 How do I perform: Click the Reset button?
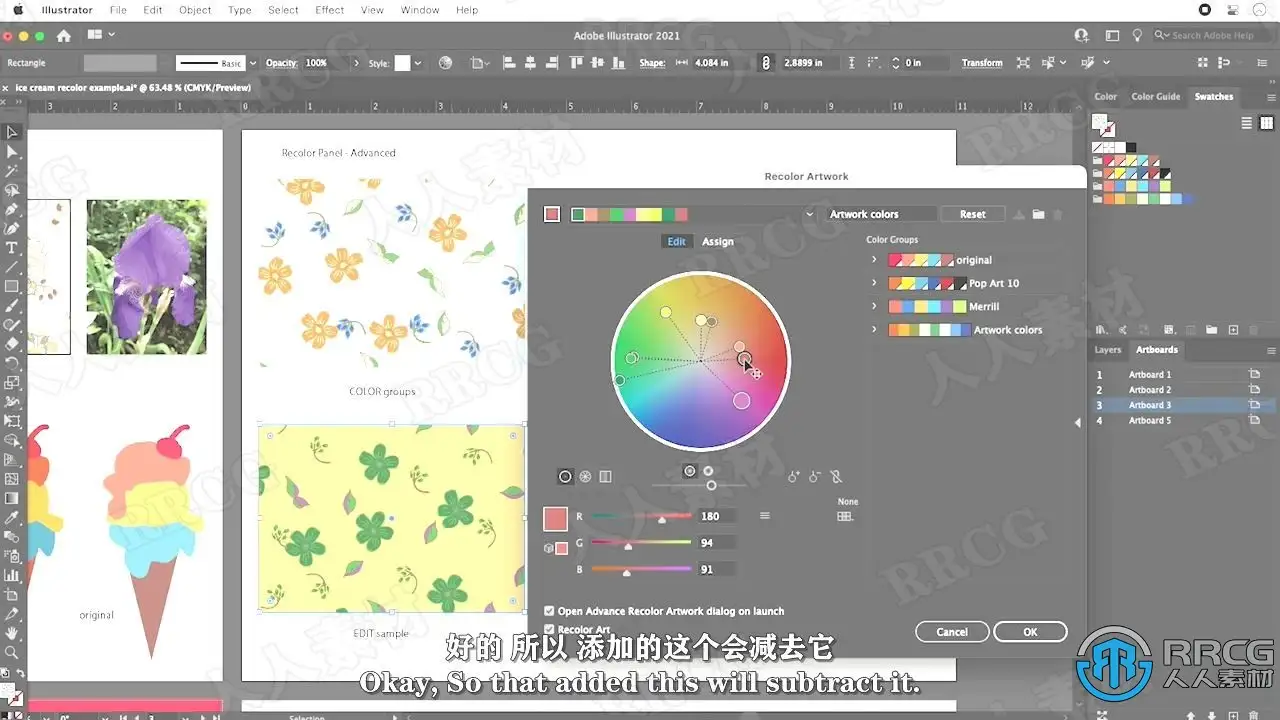point(972,214)
